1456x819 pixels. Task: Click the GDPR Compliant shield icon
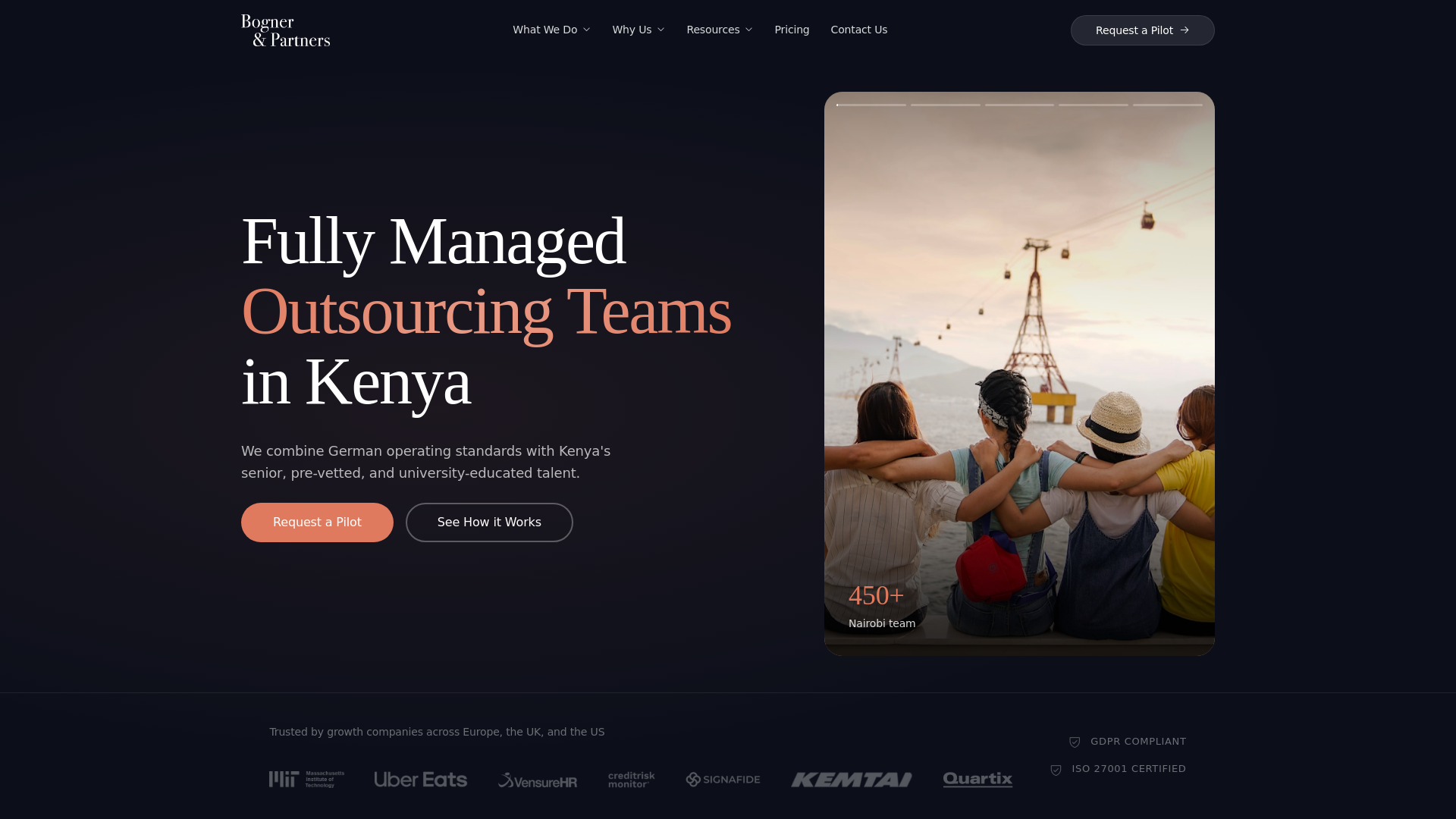[1075, 742]
